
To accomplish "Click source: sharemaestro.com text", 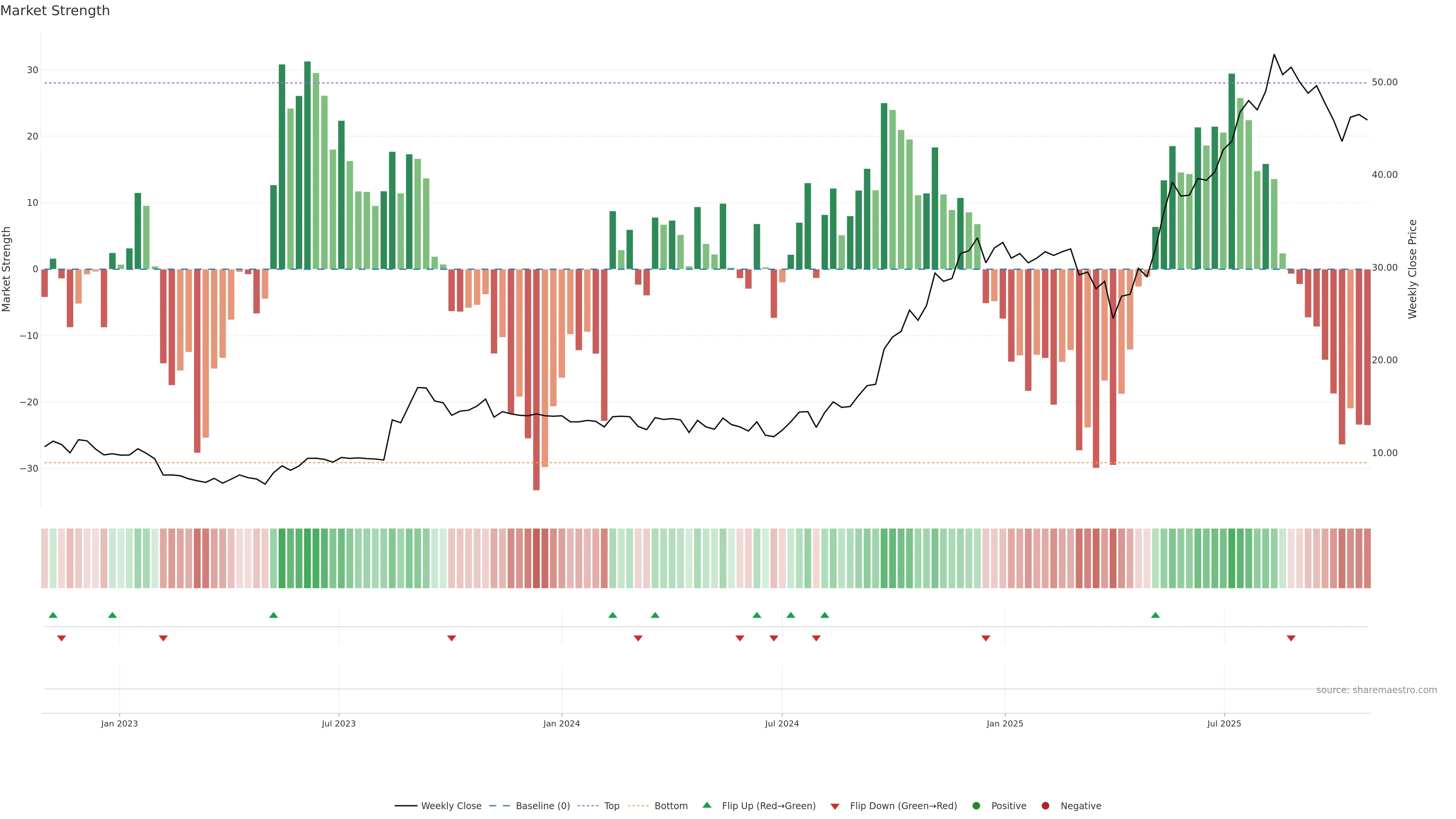I will point(1376,690).
